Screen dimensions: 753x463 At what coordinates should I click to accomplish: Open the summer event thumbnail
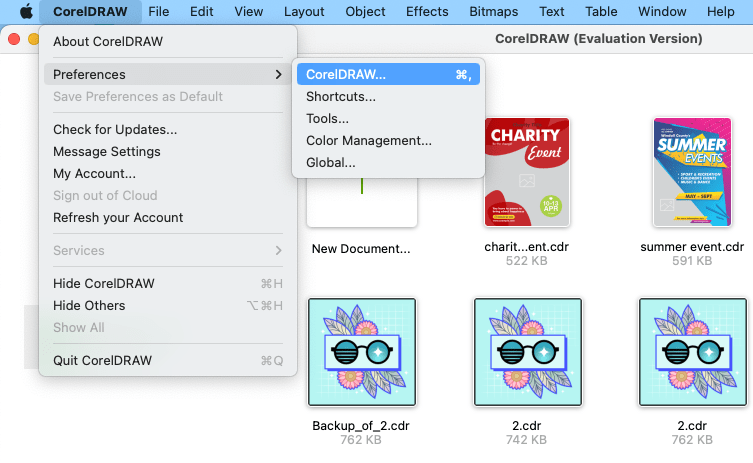click(x=692, y=172)
